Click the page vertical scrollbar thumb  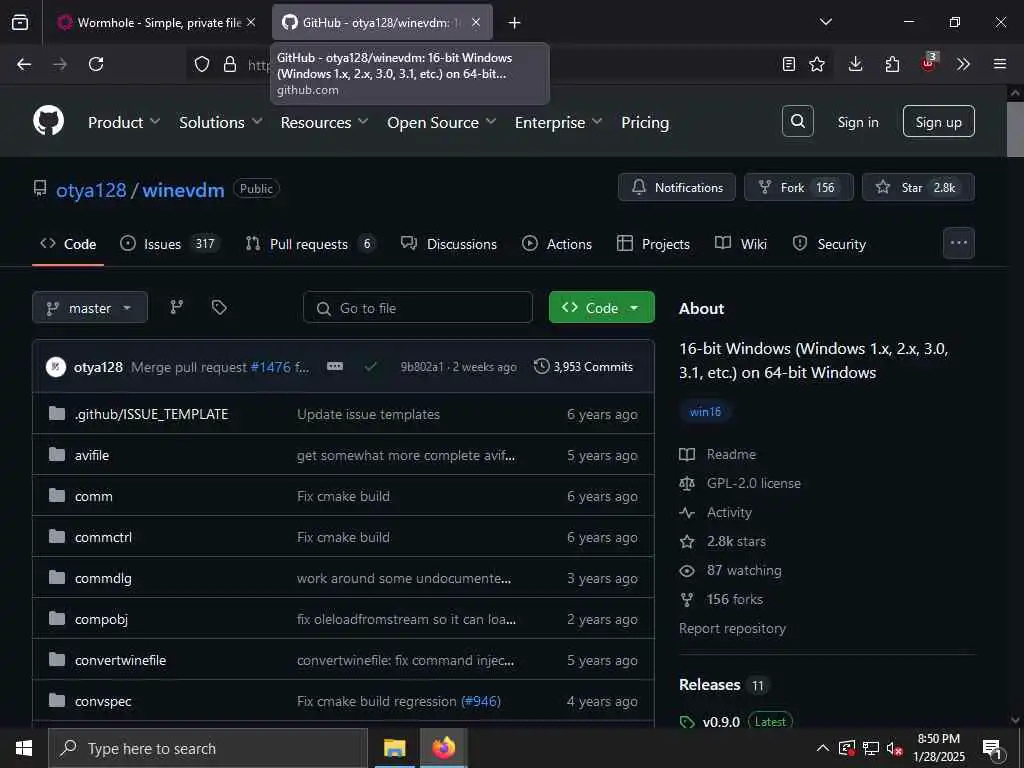1015,129
